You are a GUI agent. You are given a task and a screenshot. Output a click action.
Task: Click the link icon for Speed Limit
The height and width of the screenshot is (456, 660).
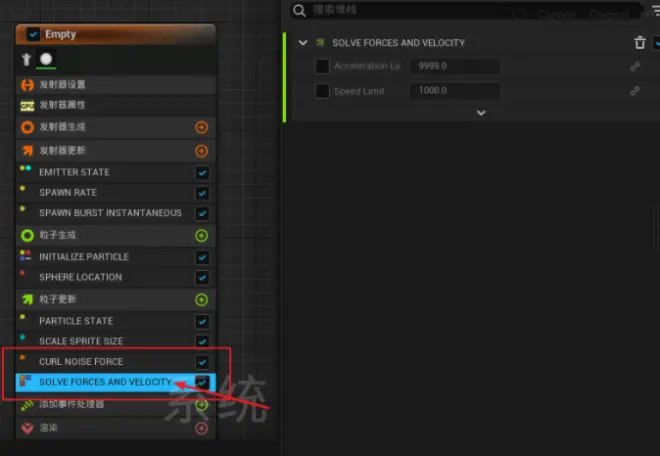[x=635, y=91]
